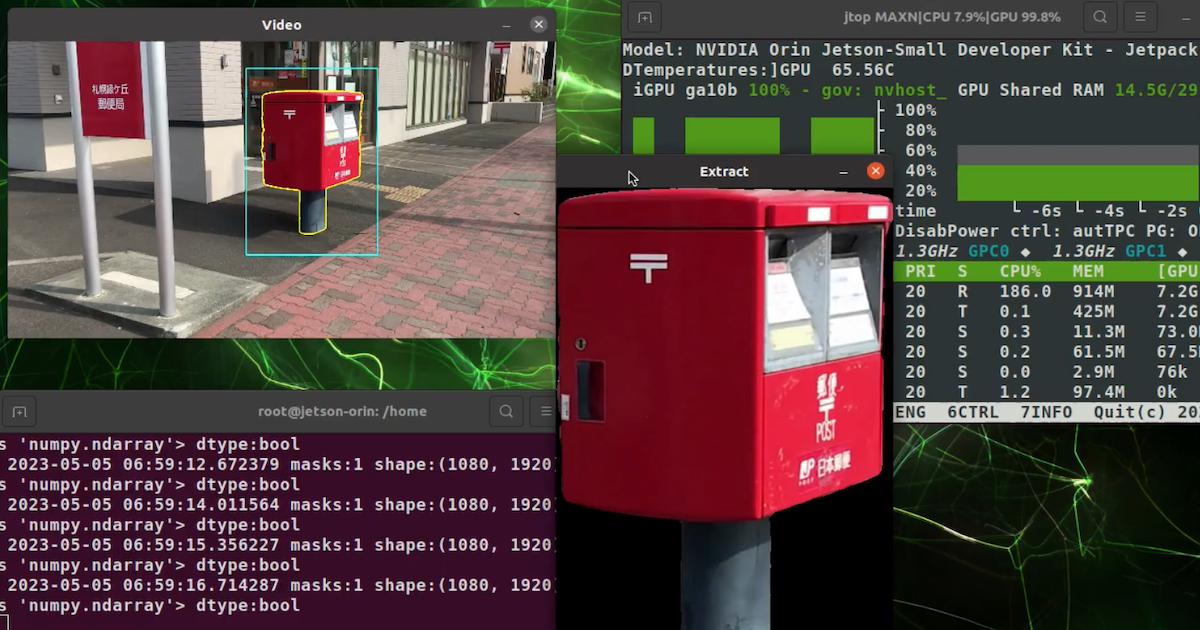
Task: Click the GPU 65.56C temperature reading
Action: click(x=837, y=70)
